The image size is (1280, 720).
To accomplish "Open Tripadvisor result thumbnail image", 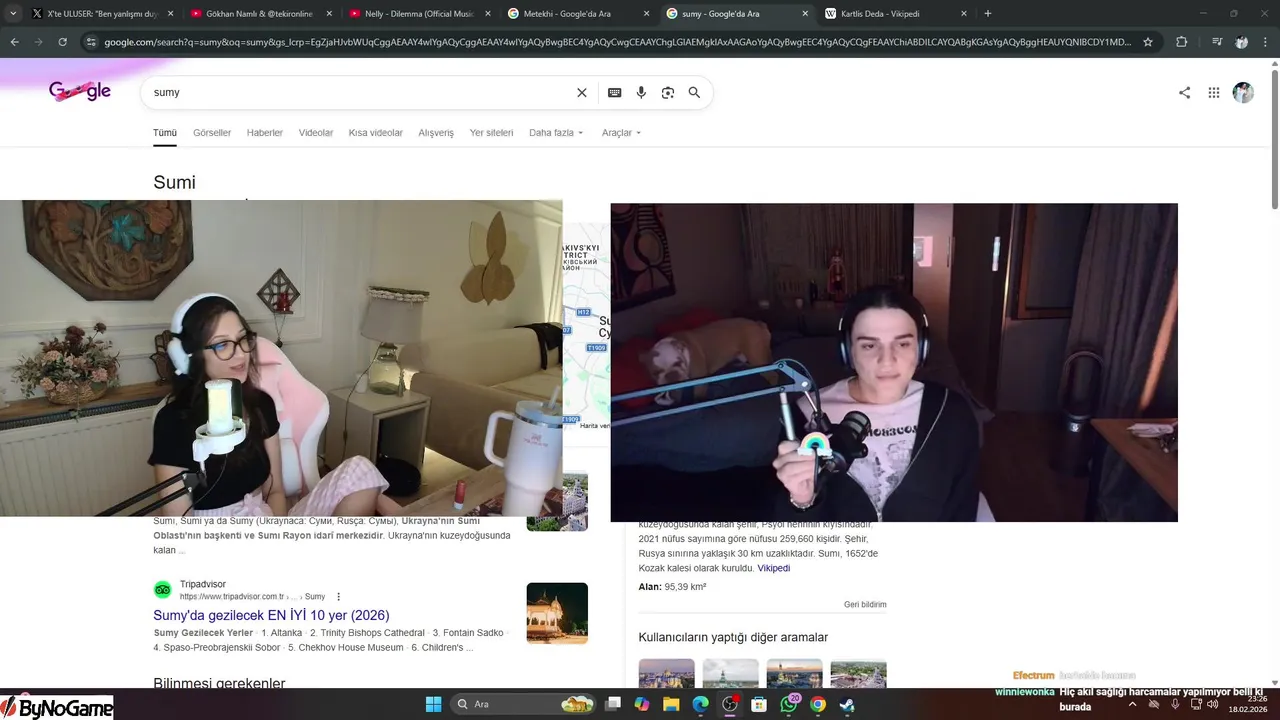I will click(x=557, y=613).
